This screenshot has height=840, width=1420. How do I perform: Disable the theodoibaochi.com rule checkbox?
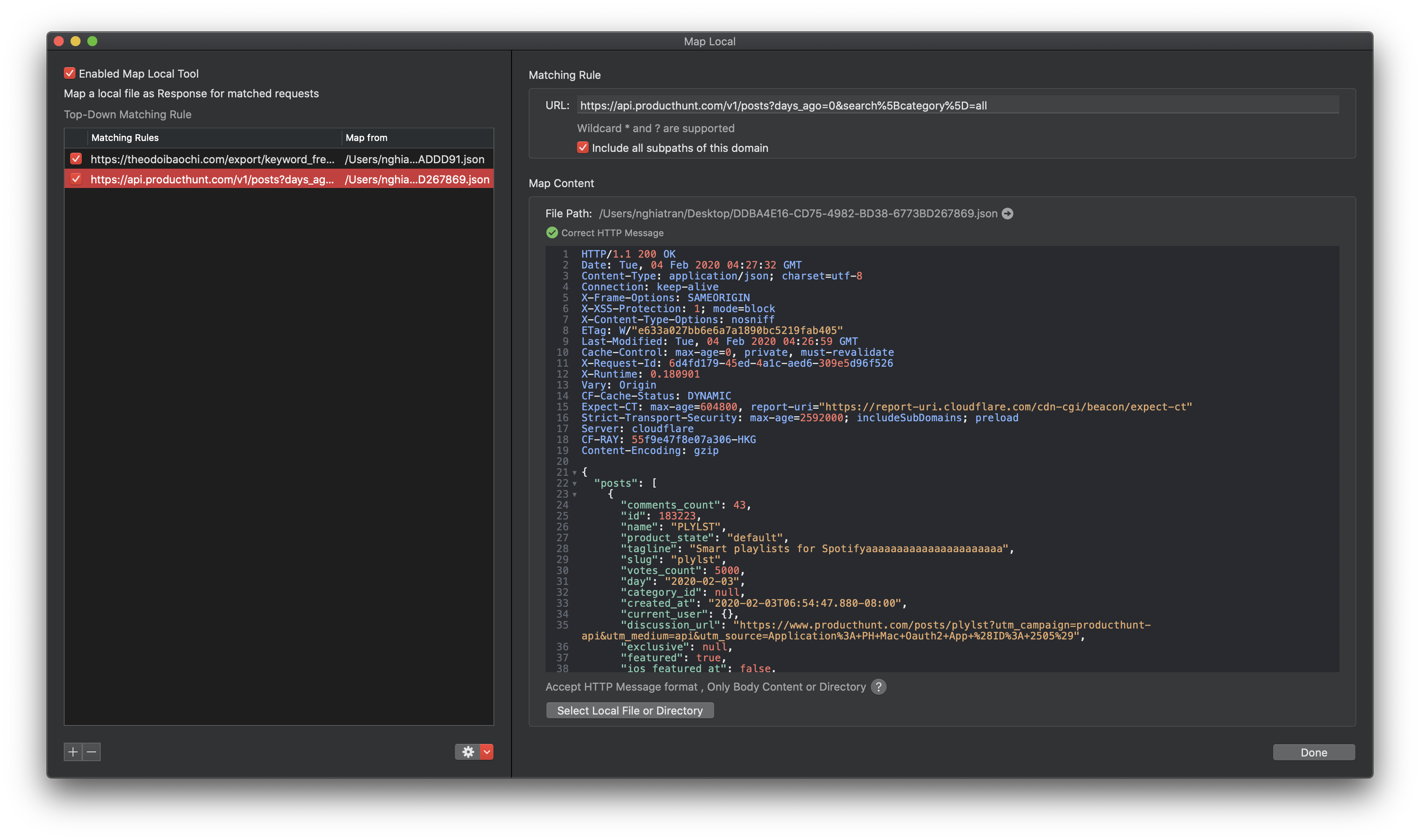pos(76,159)
